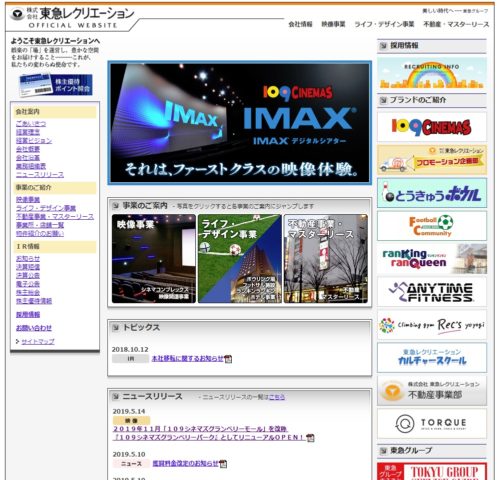Click the 2018.10.12 topic date text
This screenshot has width=500, height=480.
[x=130, y=349]
